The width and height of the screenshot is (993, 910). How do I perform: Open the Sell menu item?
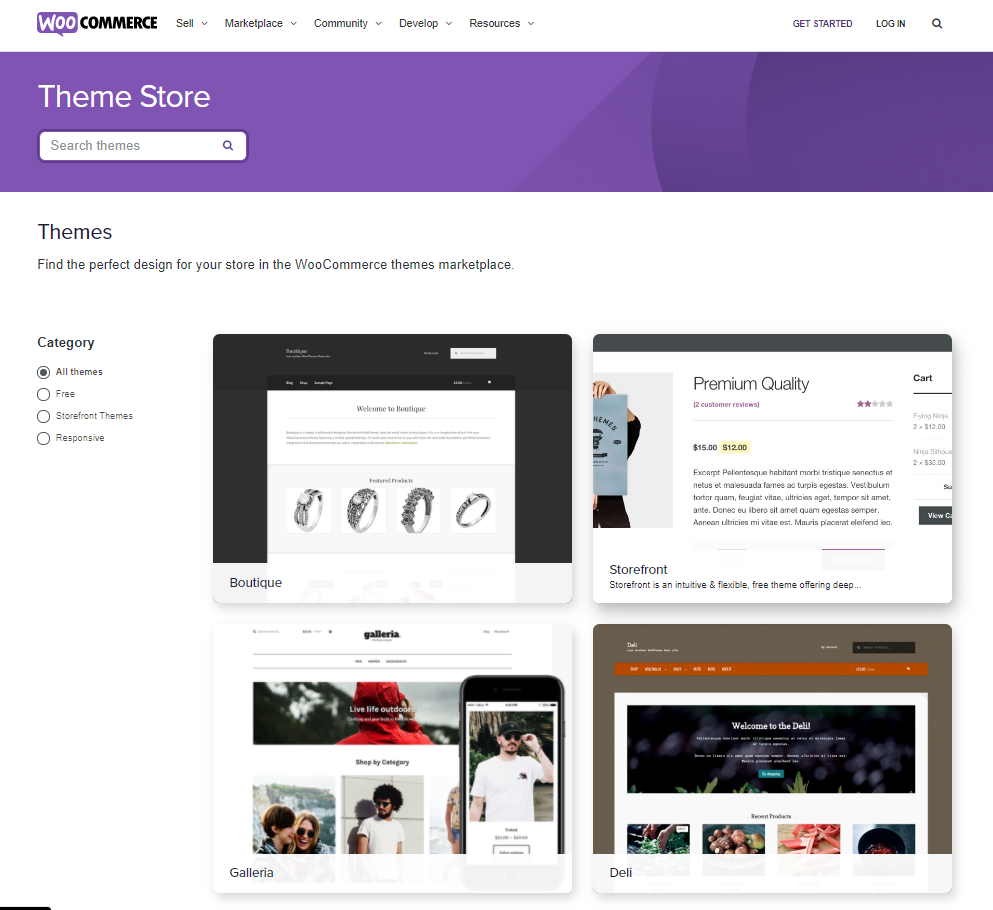point(185,23)
